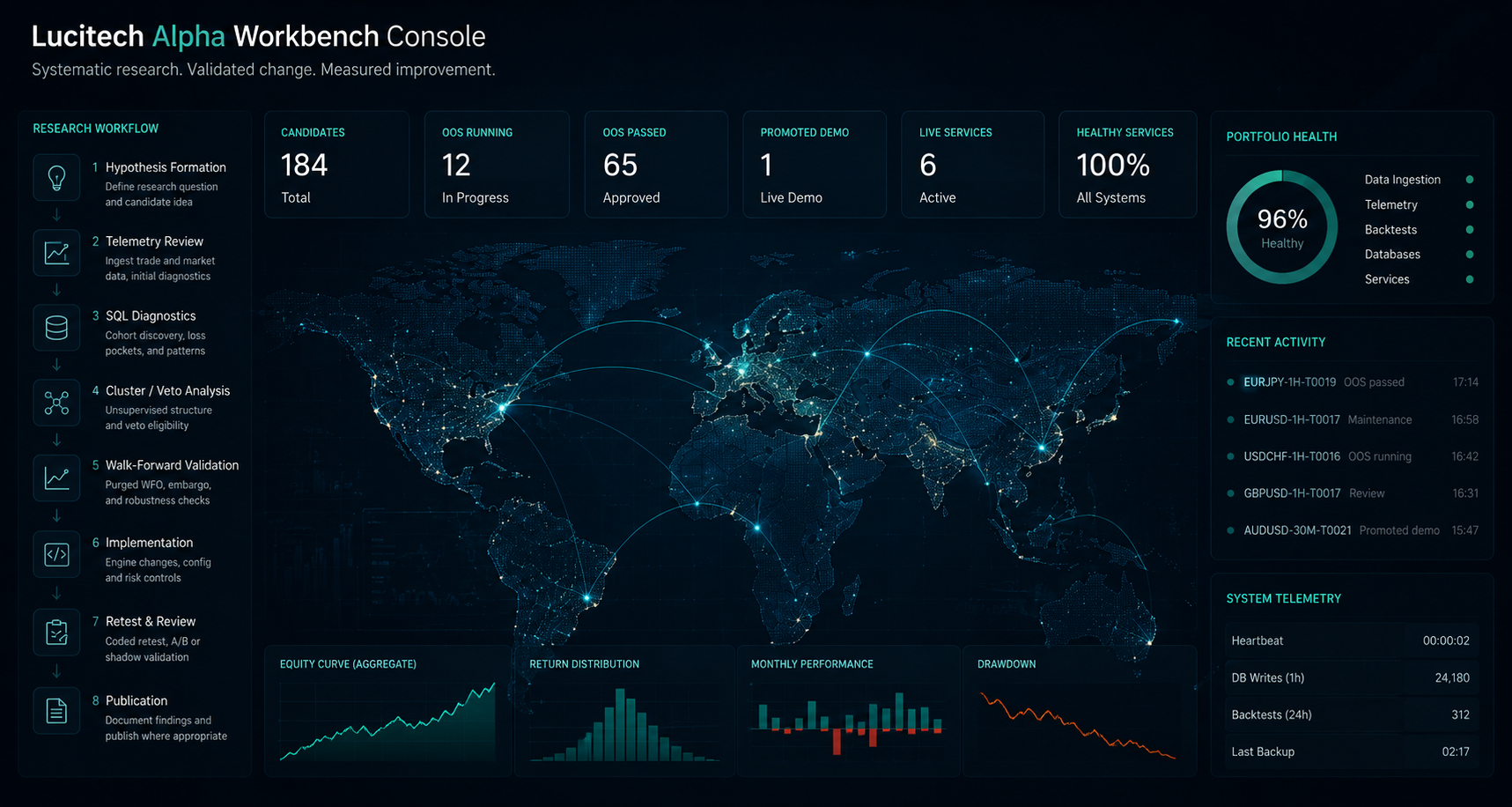Screen dimensions: 1512x807
Task: Click the Lucitech Alpha Workbench Console title
Action: point(258,37)
